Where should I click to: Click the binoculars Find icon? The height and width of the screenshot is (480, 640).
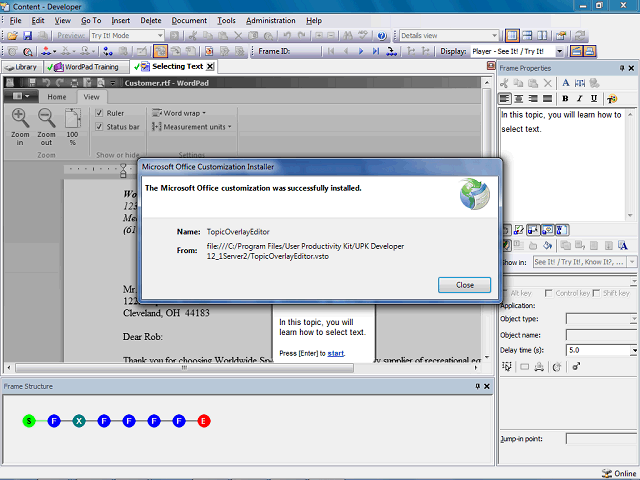point(348,36)
